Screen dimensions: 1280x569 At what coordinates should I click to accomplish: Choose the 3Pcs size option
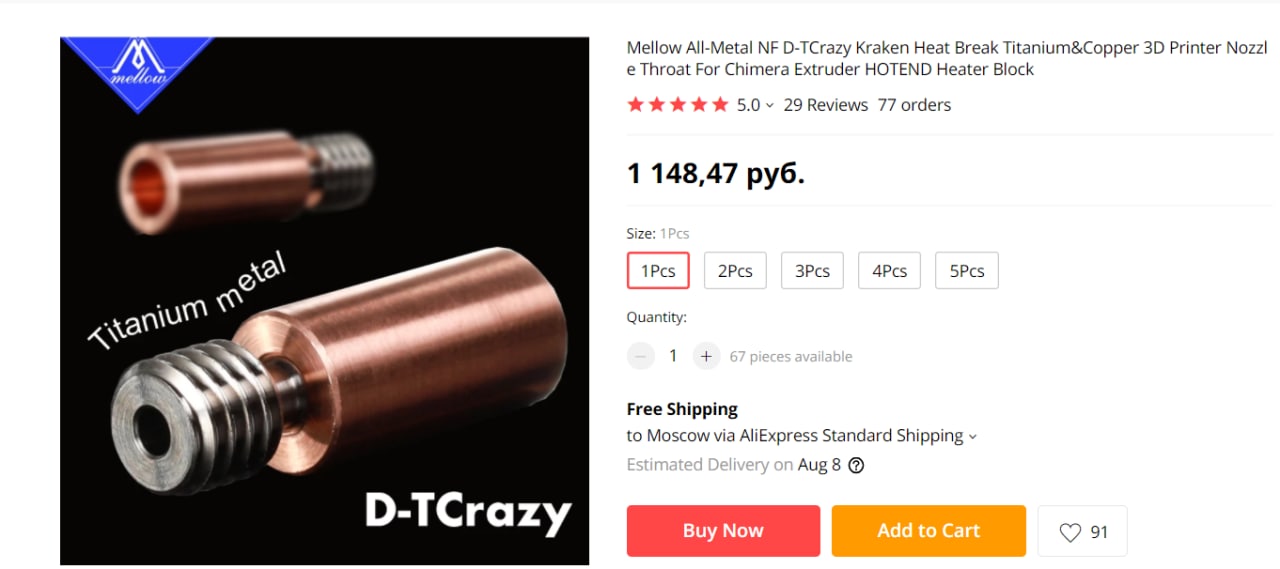[x=812, y=271]
